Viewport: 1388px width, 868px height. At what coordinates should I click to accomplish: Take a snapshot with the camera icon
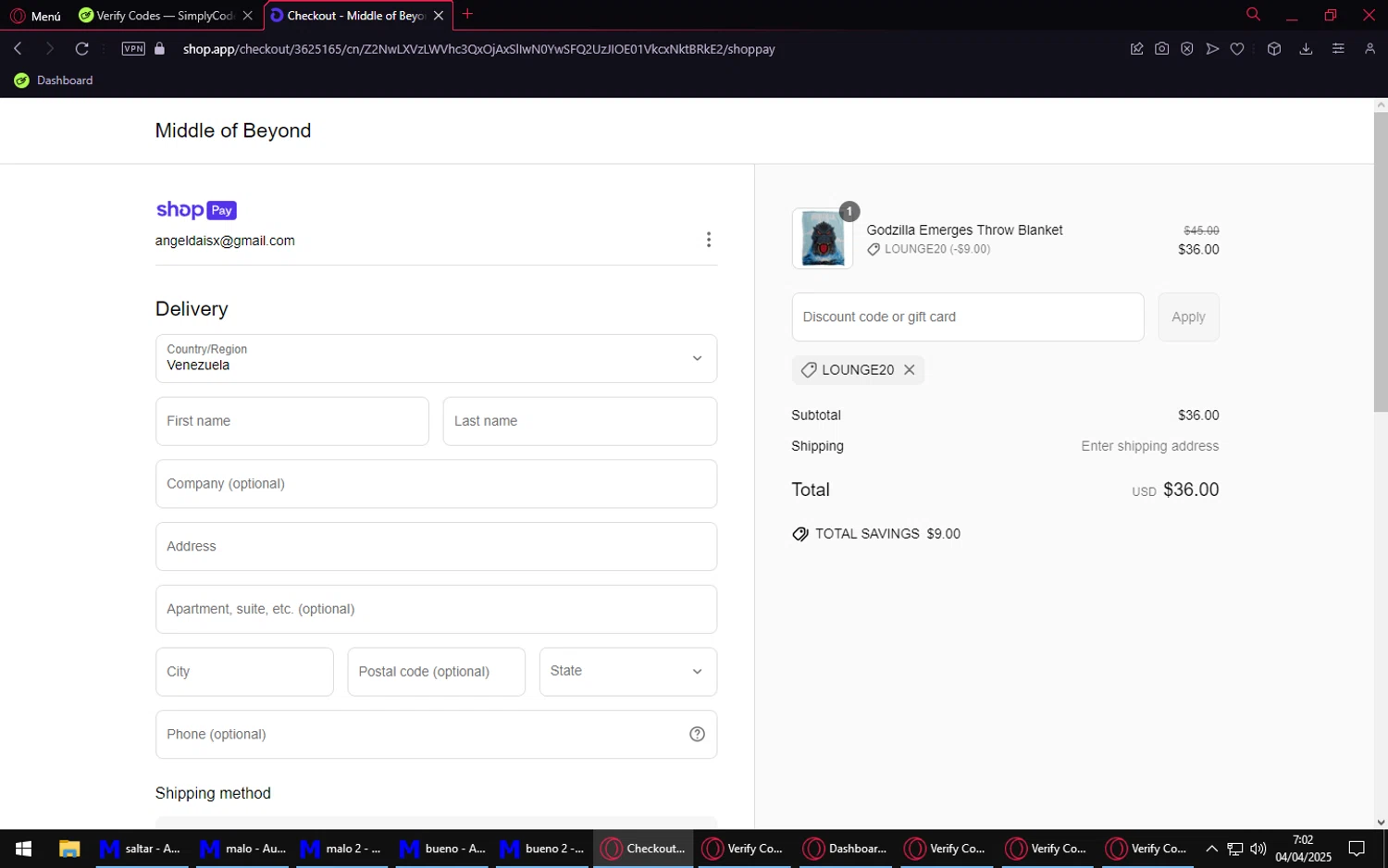point(1161,49)
